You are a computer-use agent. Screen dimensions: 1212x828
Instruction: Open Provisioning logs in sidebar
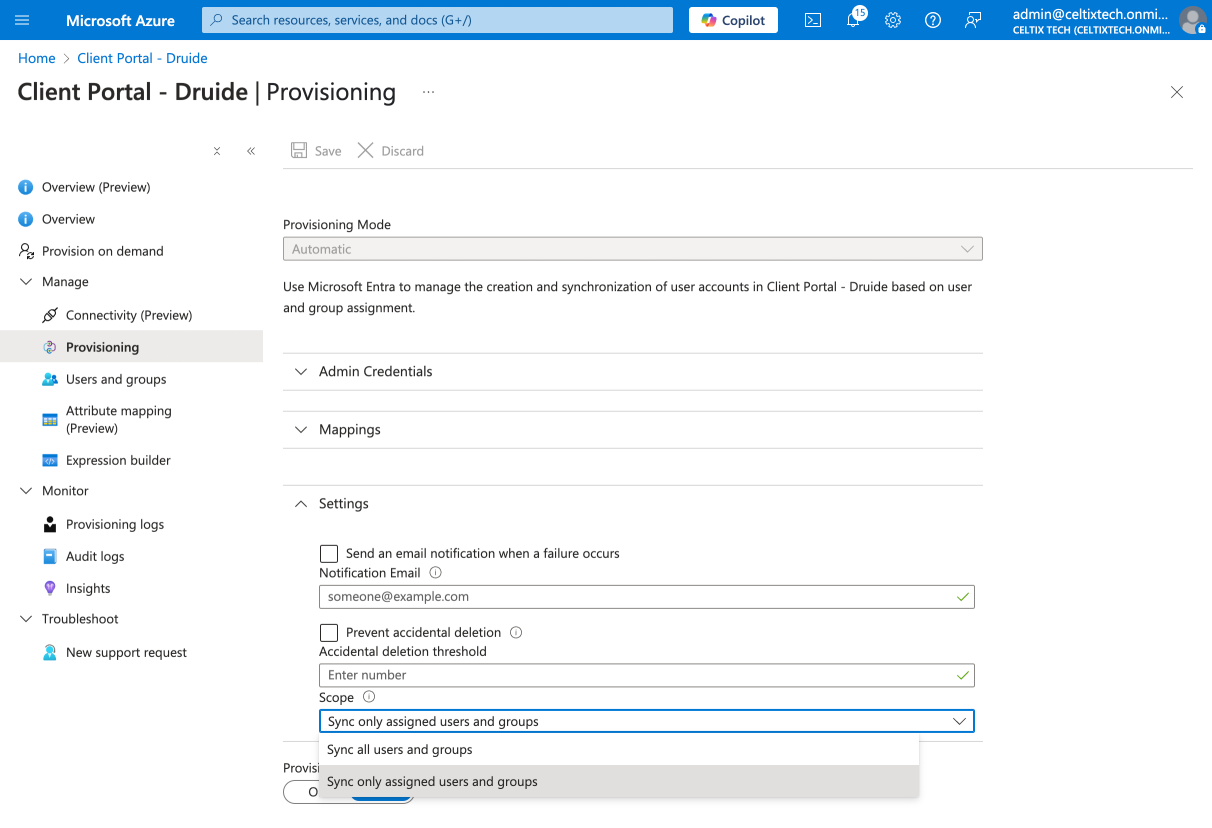[x=114, y=524]
